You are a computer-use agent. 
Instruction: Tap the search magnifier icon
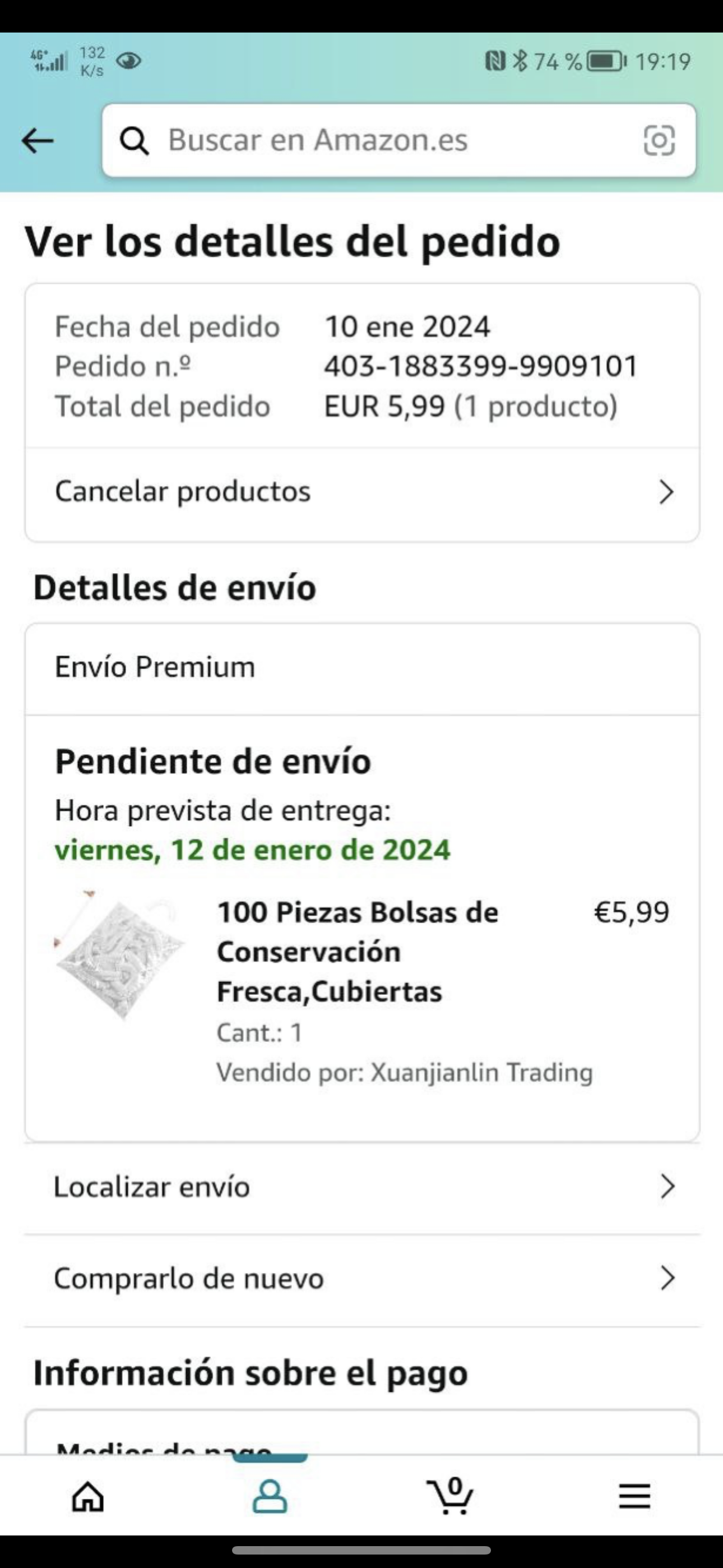click(134, 141)
